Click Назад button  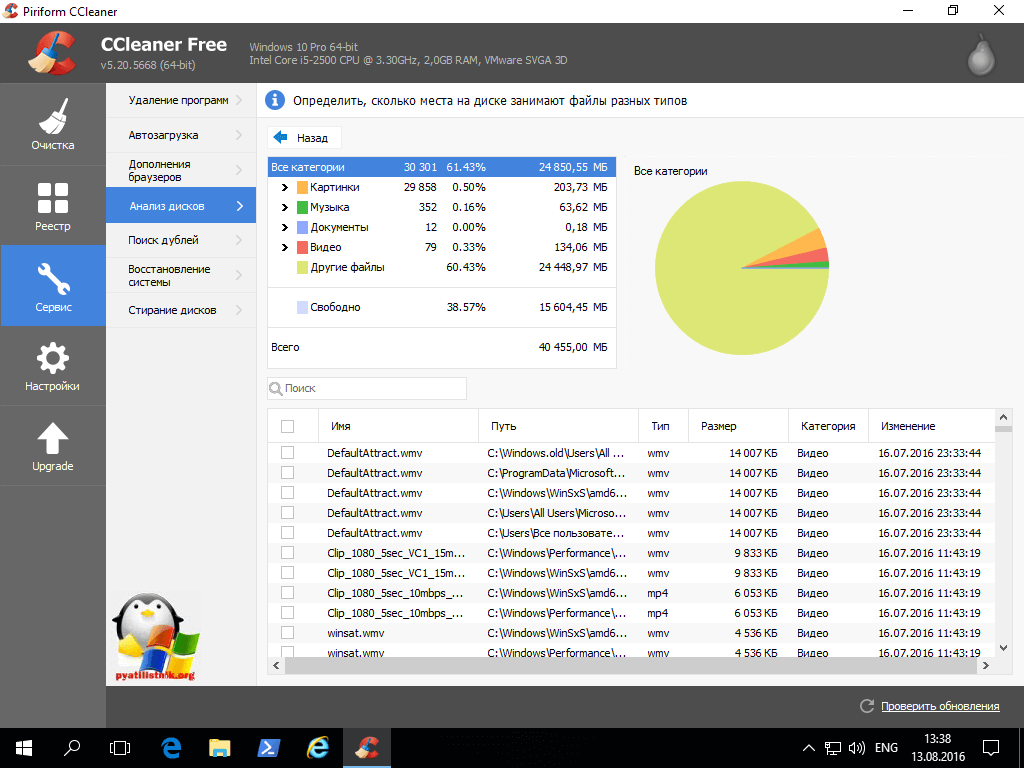pyautogui.click(x=304, y=138)
